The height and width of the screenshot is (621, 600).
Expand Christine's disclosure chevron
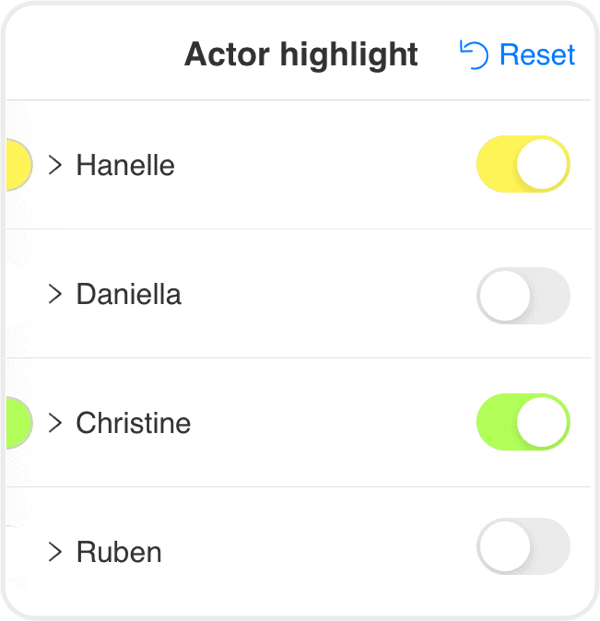click(x=55, y=423)
